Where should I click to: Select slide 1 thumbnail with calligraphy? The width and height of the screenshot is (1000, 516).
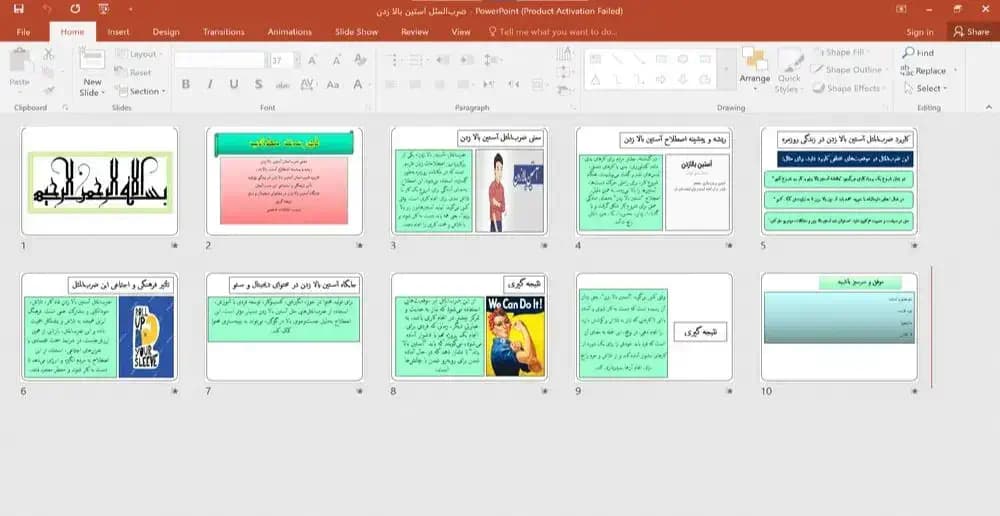click(x=99, y=181)
